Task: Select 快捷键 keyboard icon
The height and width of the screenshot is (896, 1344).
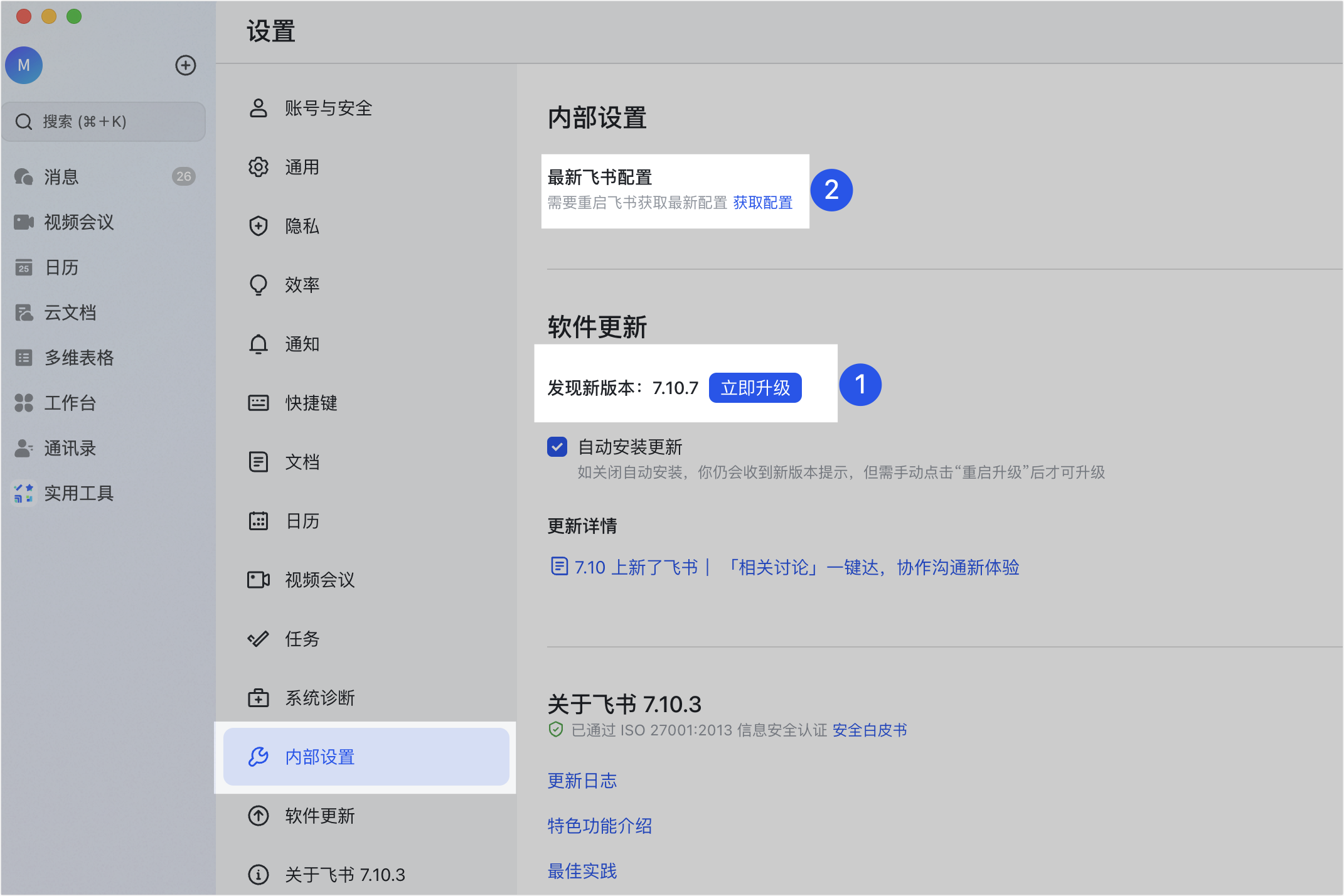Action: (x=259, y=403)
